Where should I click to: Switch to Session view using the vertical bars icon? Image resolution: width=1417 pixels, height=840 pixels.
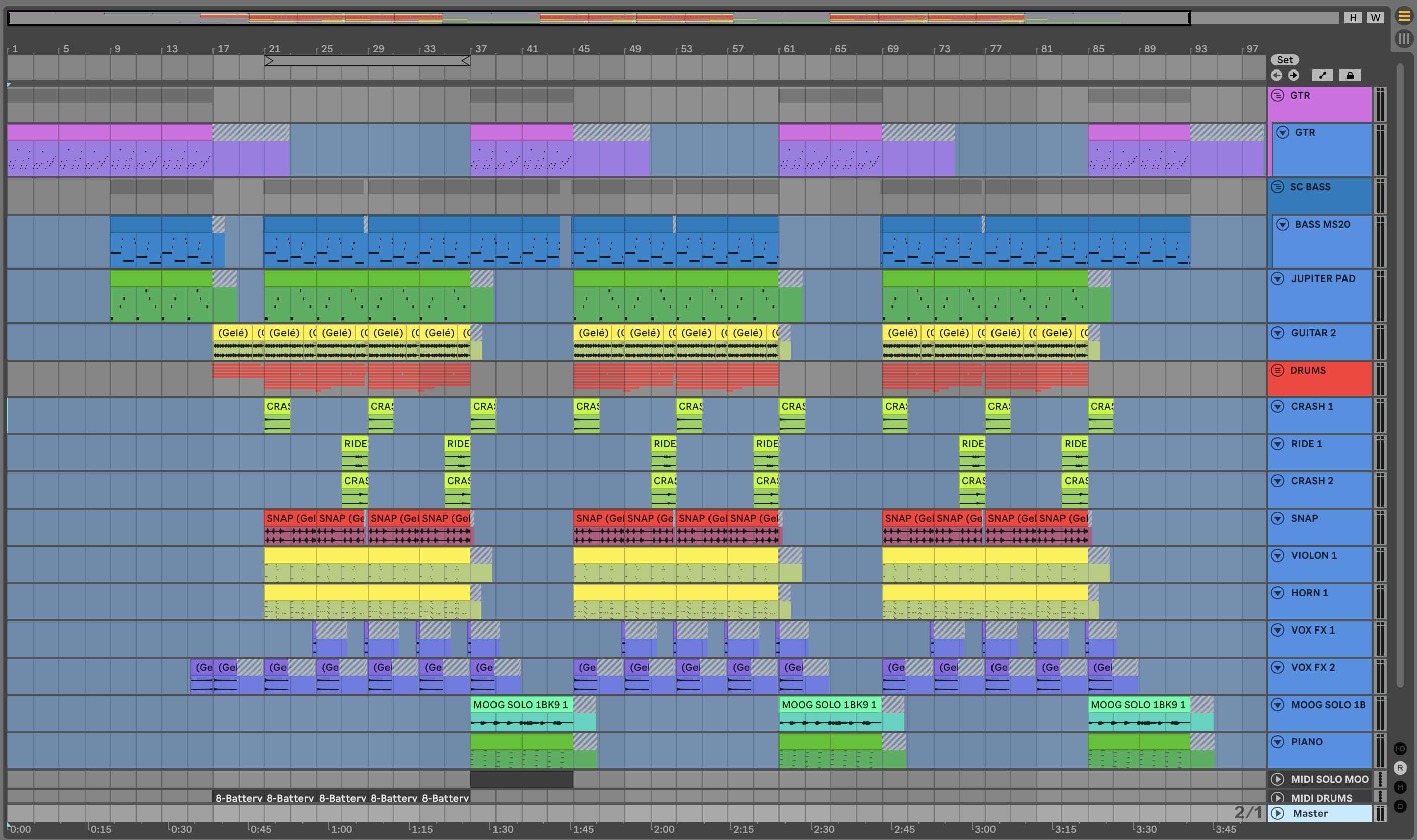[x=1404, y=38]
